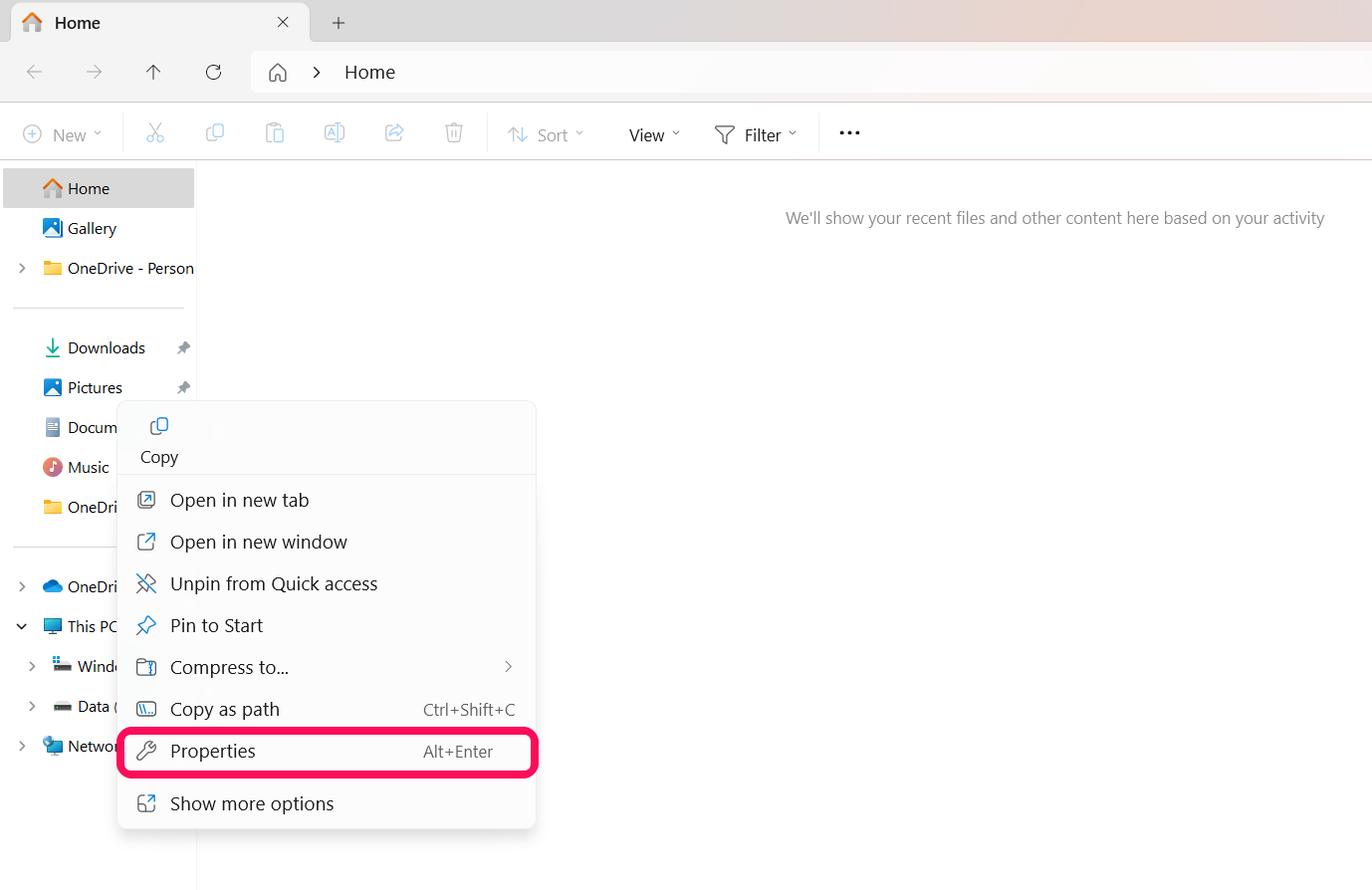Click the home icon in address bar
Screen dimensions: 1372x890
tap(278, 72)
